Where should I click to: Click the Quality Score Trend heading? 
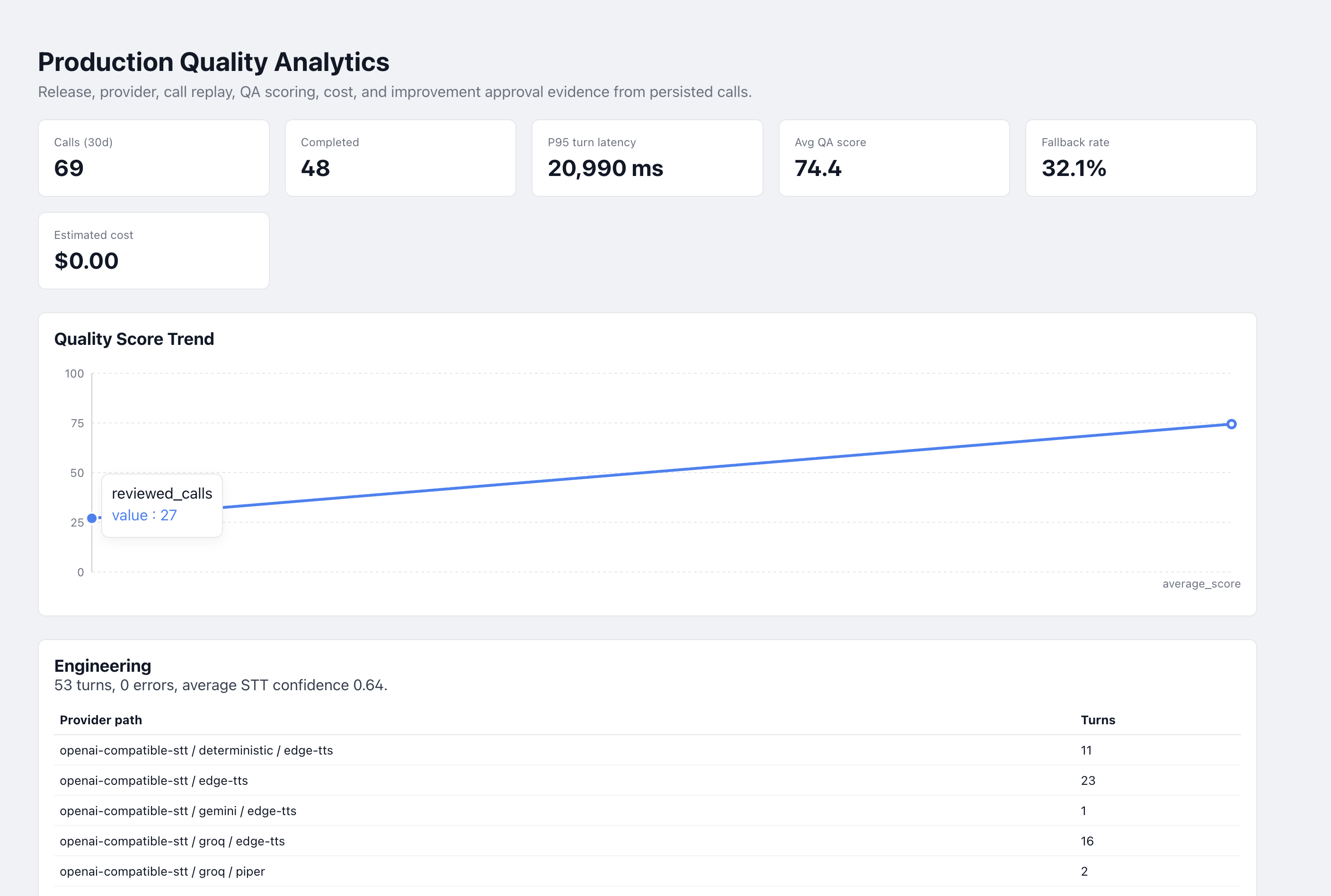134,339
